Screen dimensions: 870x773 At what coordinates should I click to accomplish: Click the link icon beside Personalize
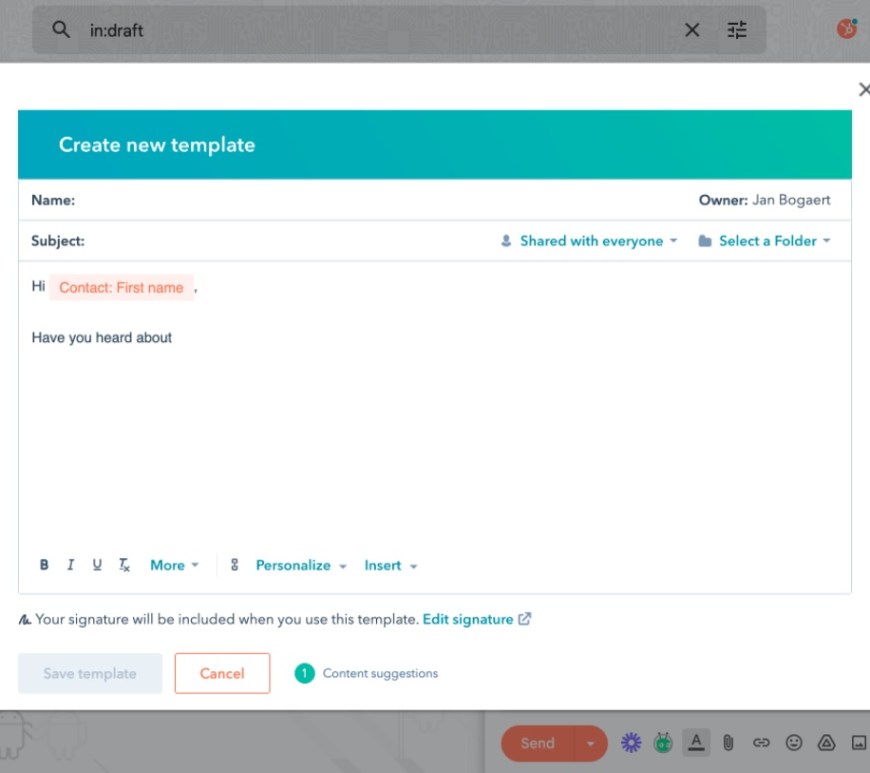click(x=234, y=565)
